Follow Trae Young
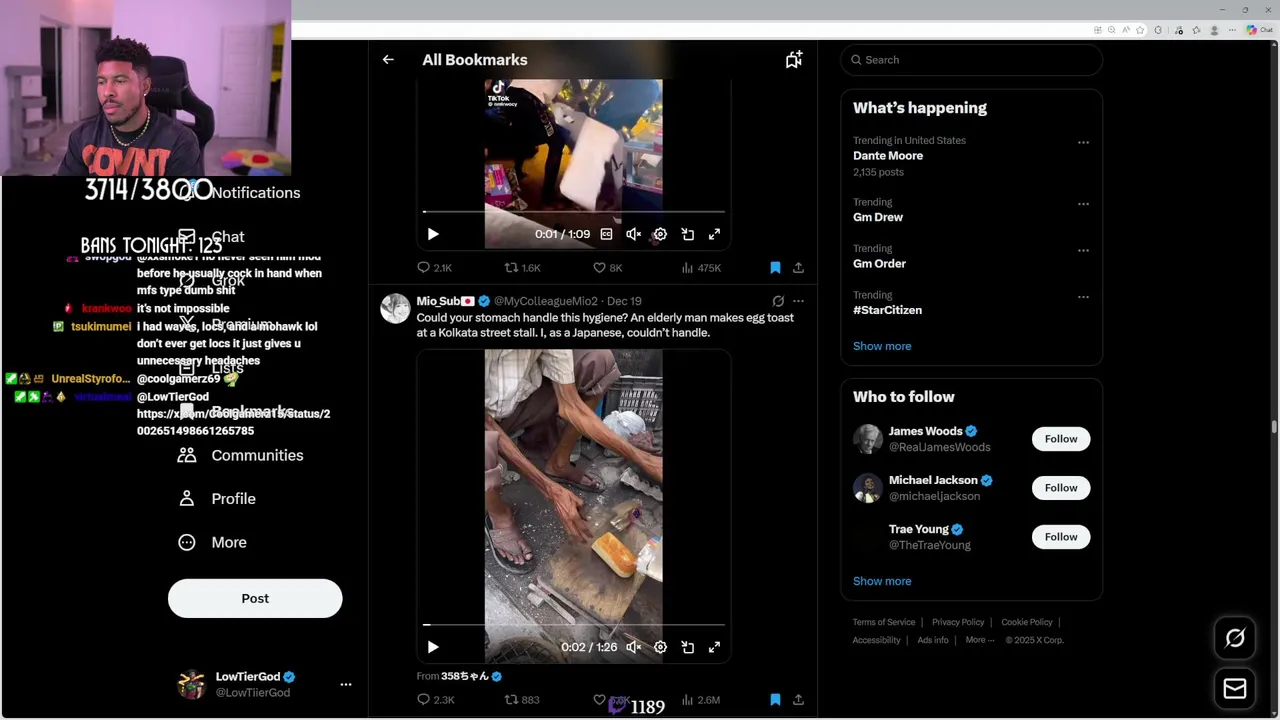1280x720 pixels. 1061,537
